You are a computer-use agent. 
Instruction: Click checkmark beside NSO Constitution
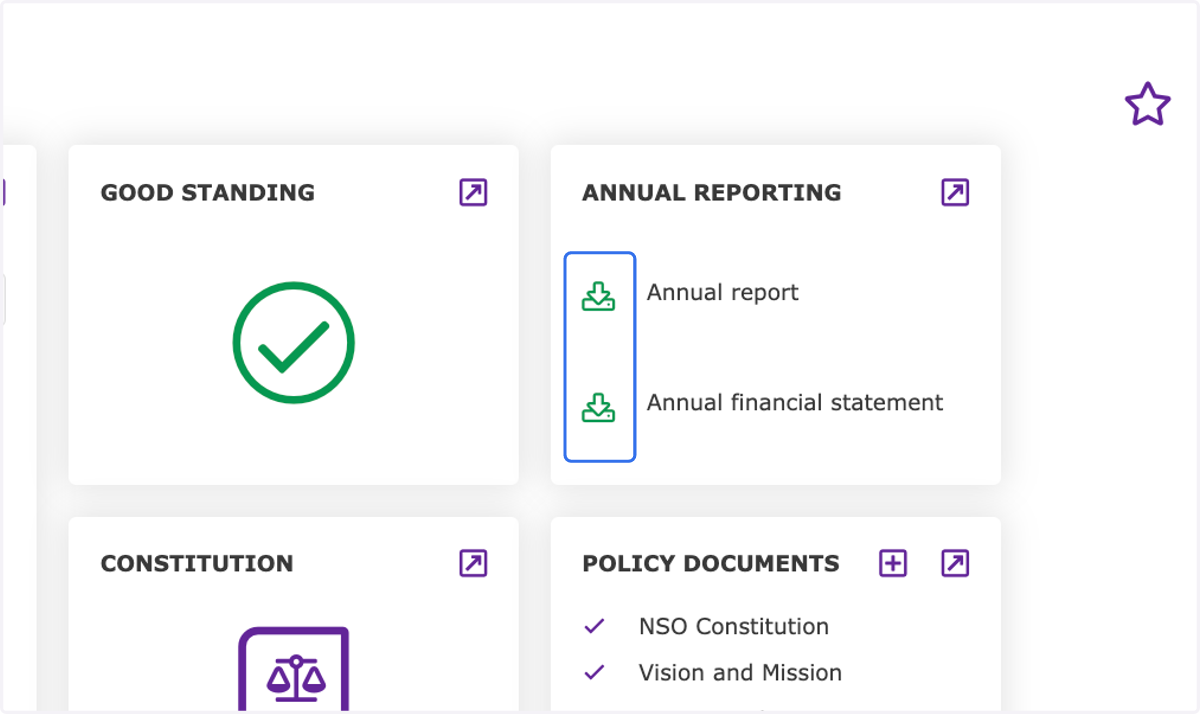[x=594, y=627]
